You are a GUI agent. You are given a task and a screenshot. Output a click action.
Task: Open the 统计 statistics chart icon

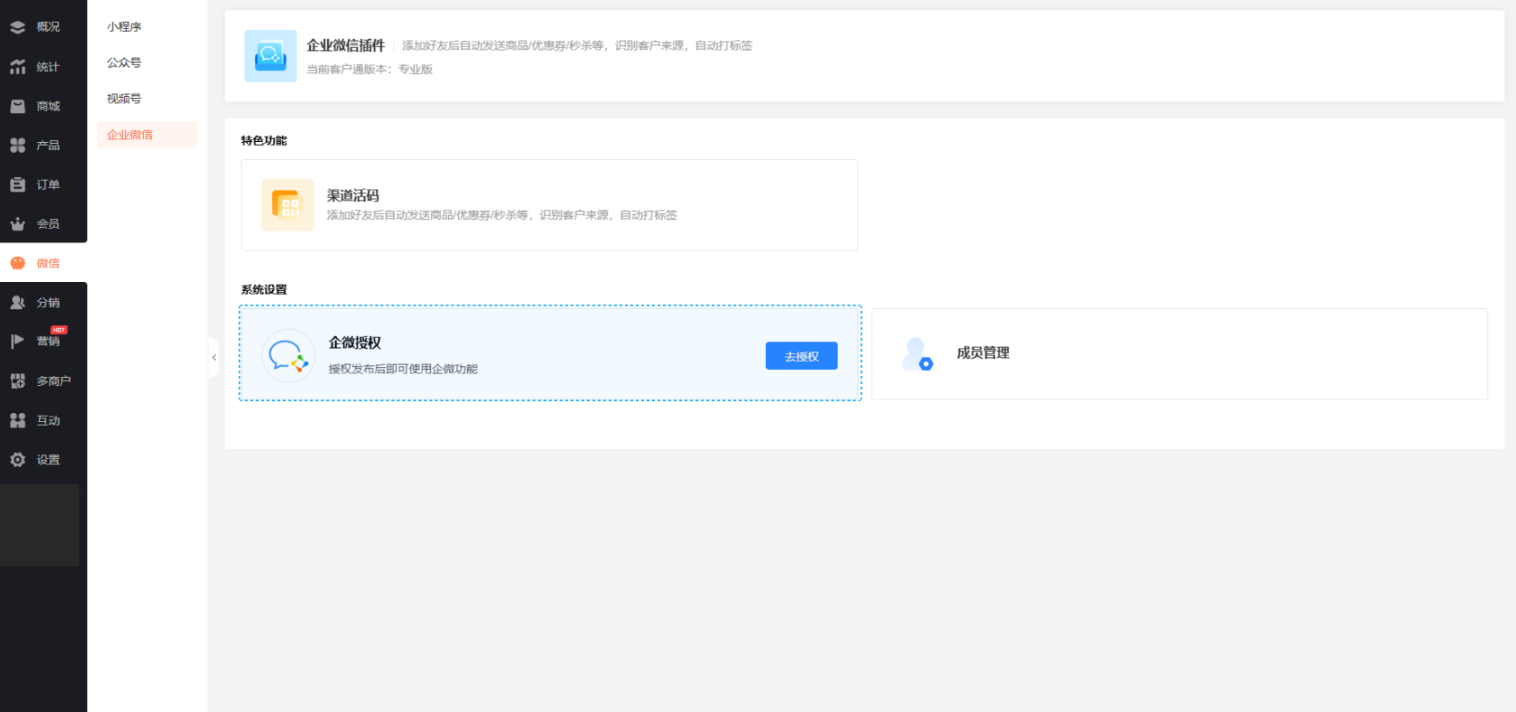click(x=18, y=67)
